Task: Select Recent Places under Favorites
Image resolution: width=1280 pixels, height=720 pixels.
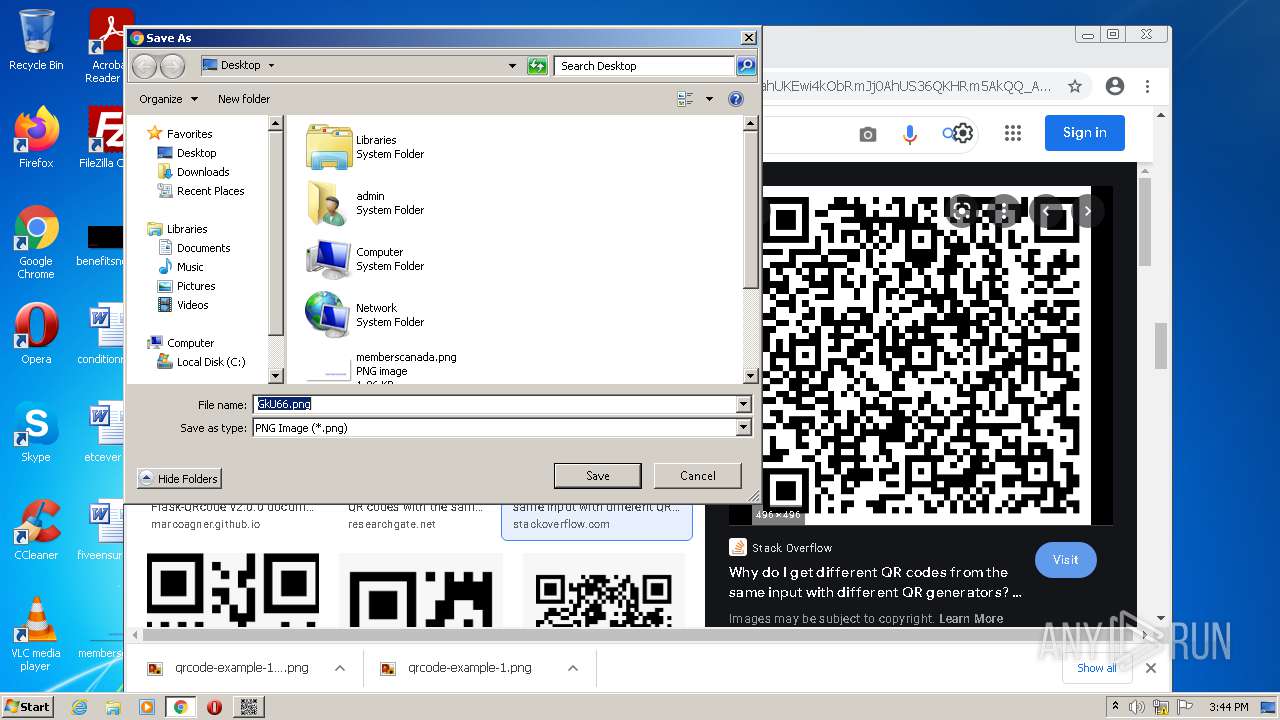Action: click(201, 191)
